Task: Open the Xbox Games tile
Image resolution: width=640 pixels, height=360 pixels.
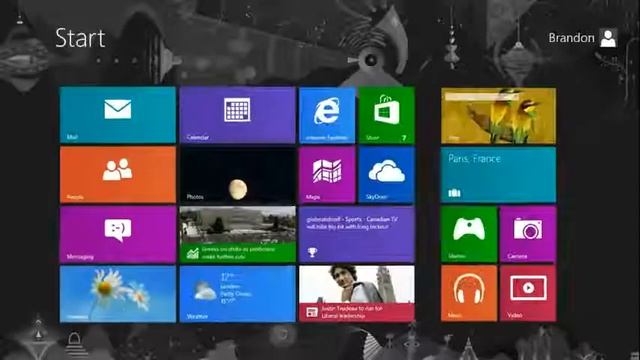Action: coord(469,234)
